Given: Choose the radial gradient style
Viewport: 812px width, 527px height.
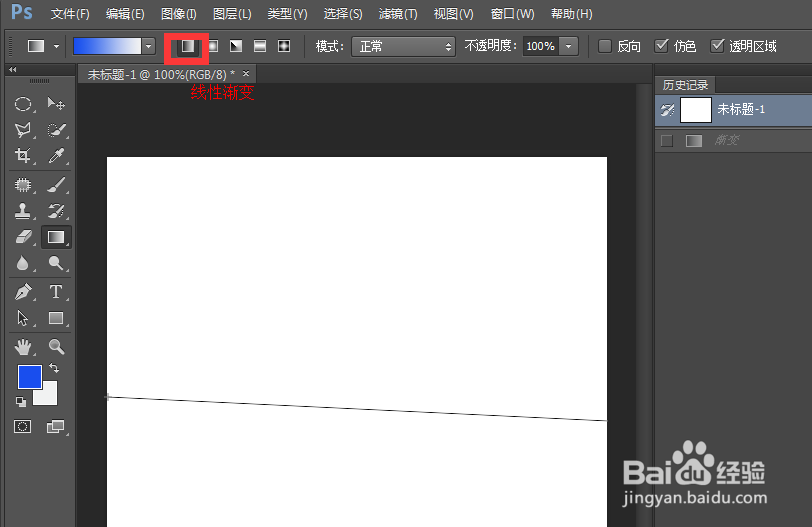Looking at the screenshot, I should tap(213, 46).
